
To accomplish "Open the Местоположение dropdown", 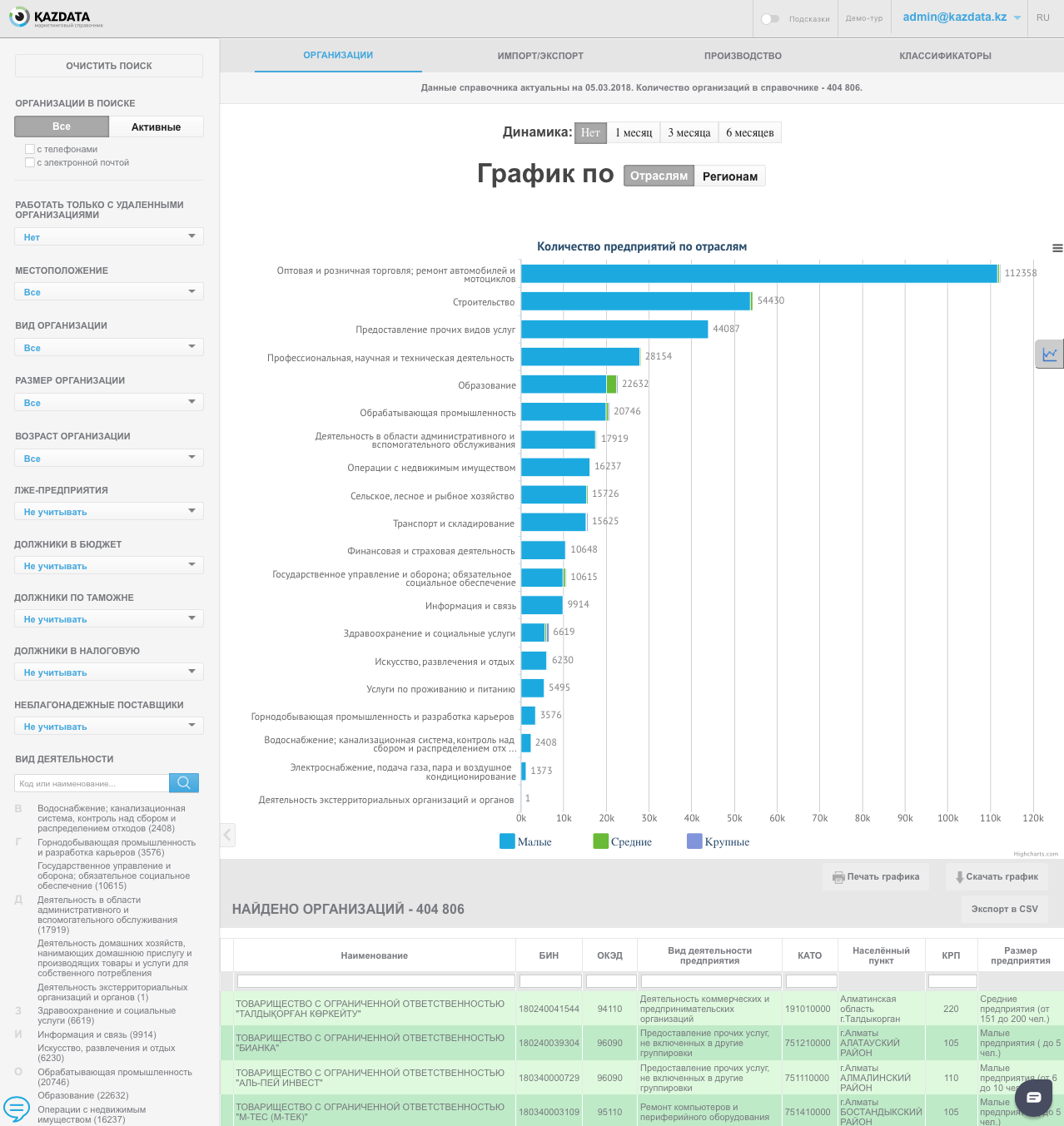I will pos(109,292).
